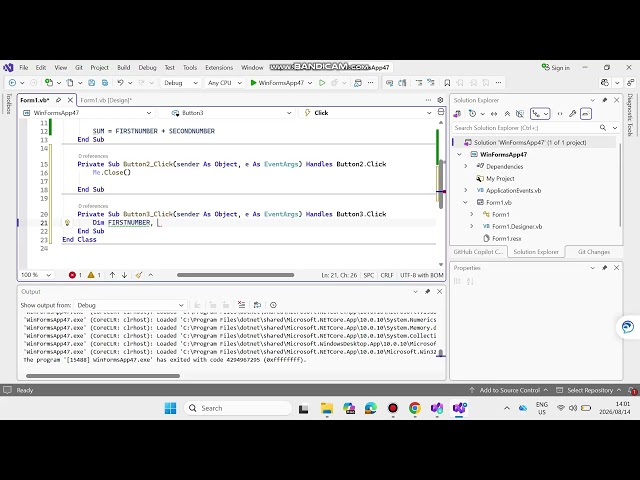The height and width of the screenshot is (480, 640).
Task: Click Sync with Active Document icon
Action: (494, 114)
